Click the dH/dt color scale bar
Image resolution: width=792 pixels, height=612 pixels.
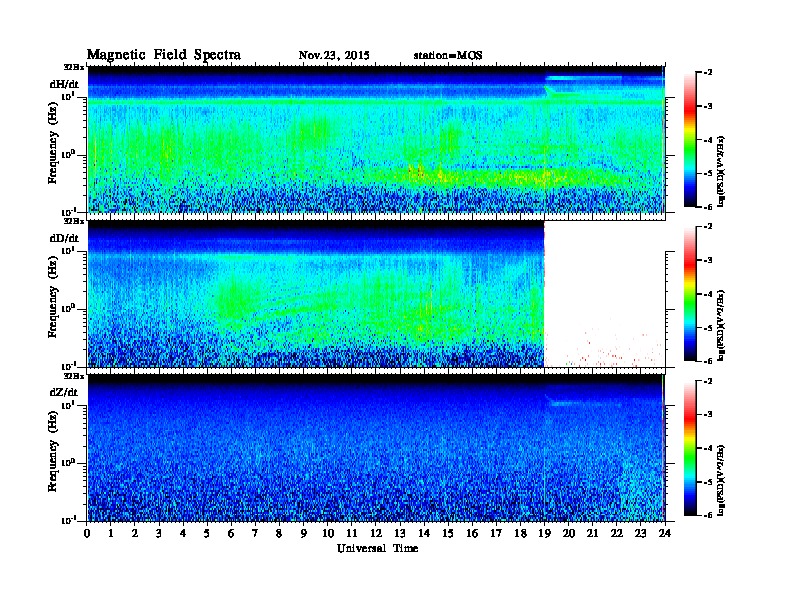(690, 140)
